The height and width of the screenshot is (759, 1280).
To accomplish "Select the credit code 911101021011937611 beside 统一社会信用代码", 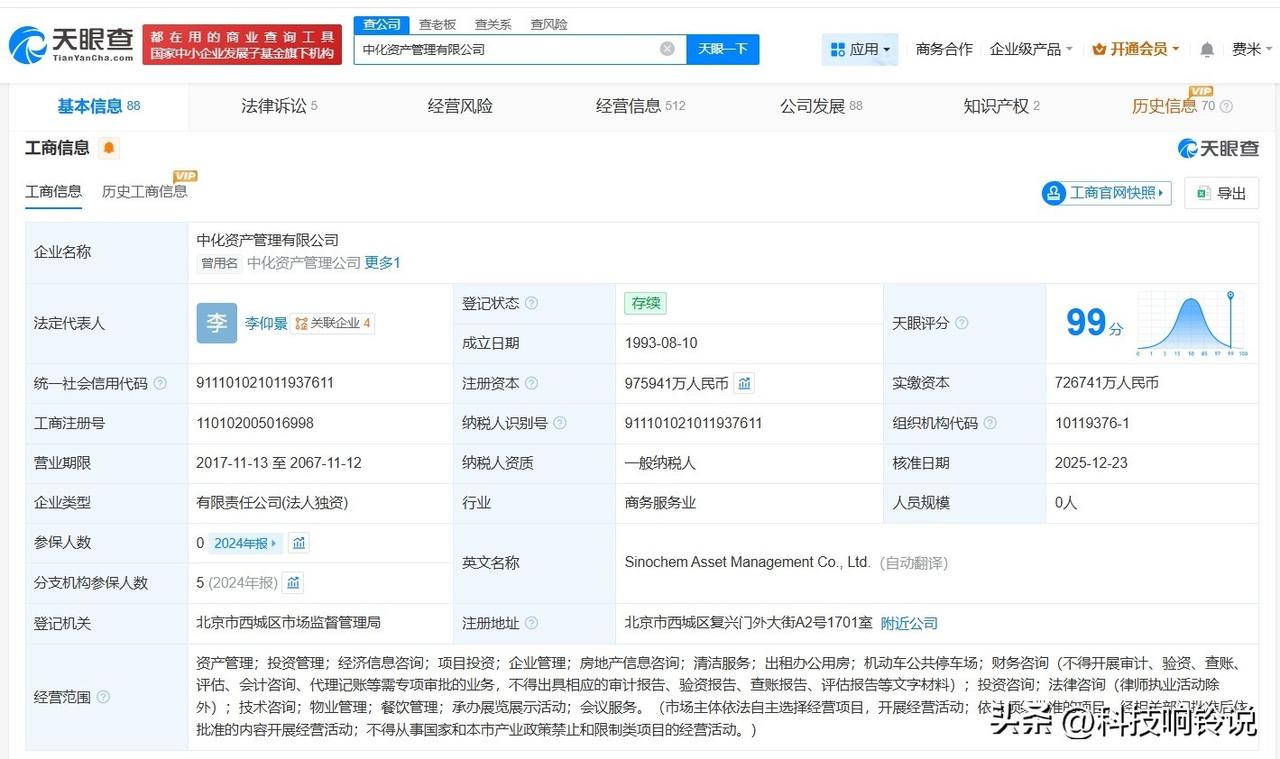I will click(x=265, y=383).
